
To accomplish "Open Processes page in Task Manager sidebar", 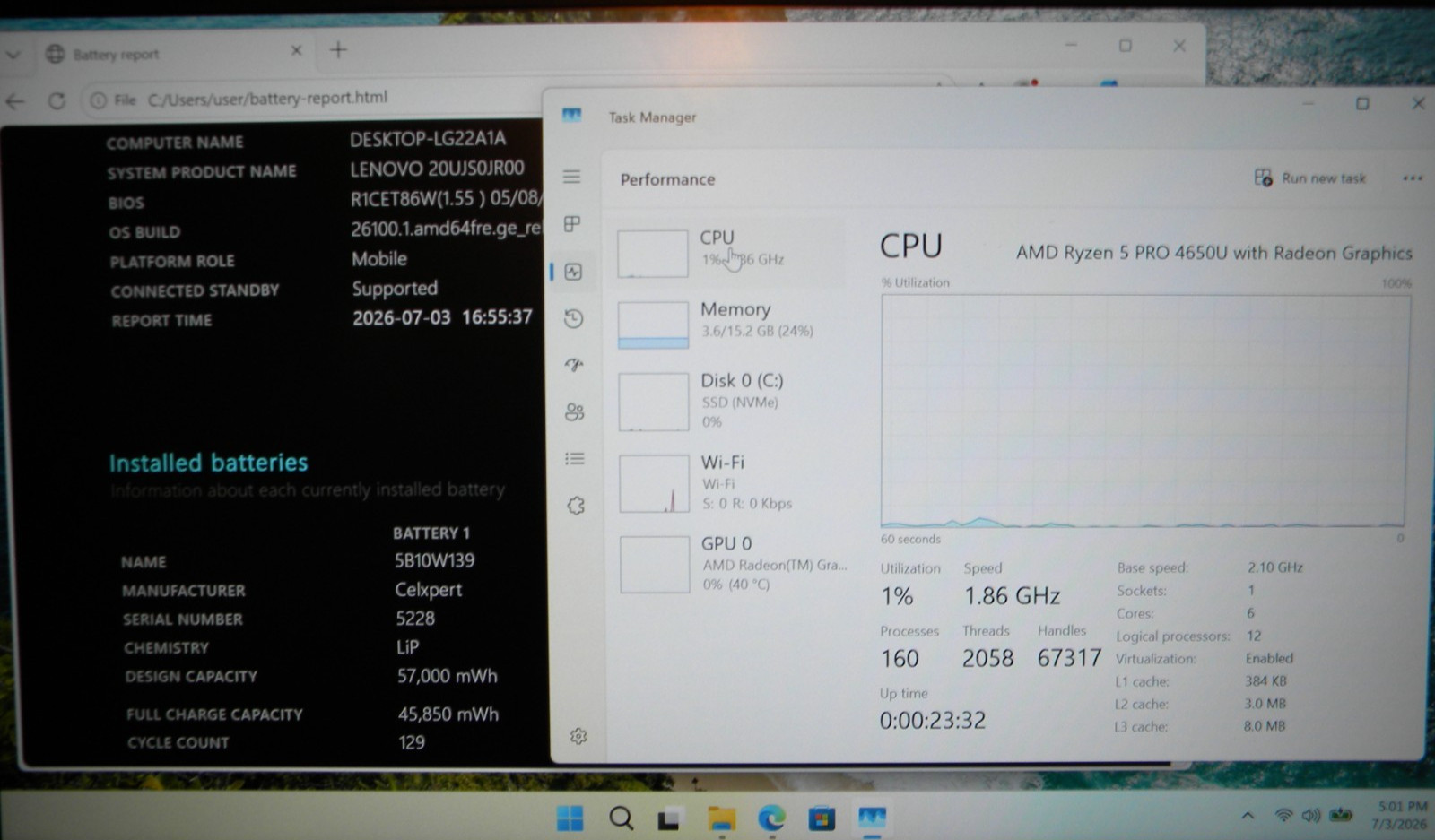I will tap(571, 223).
